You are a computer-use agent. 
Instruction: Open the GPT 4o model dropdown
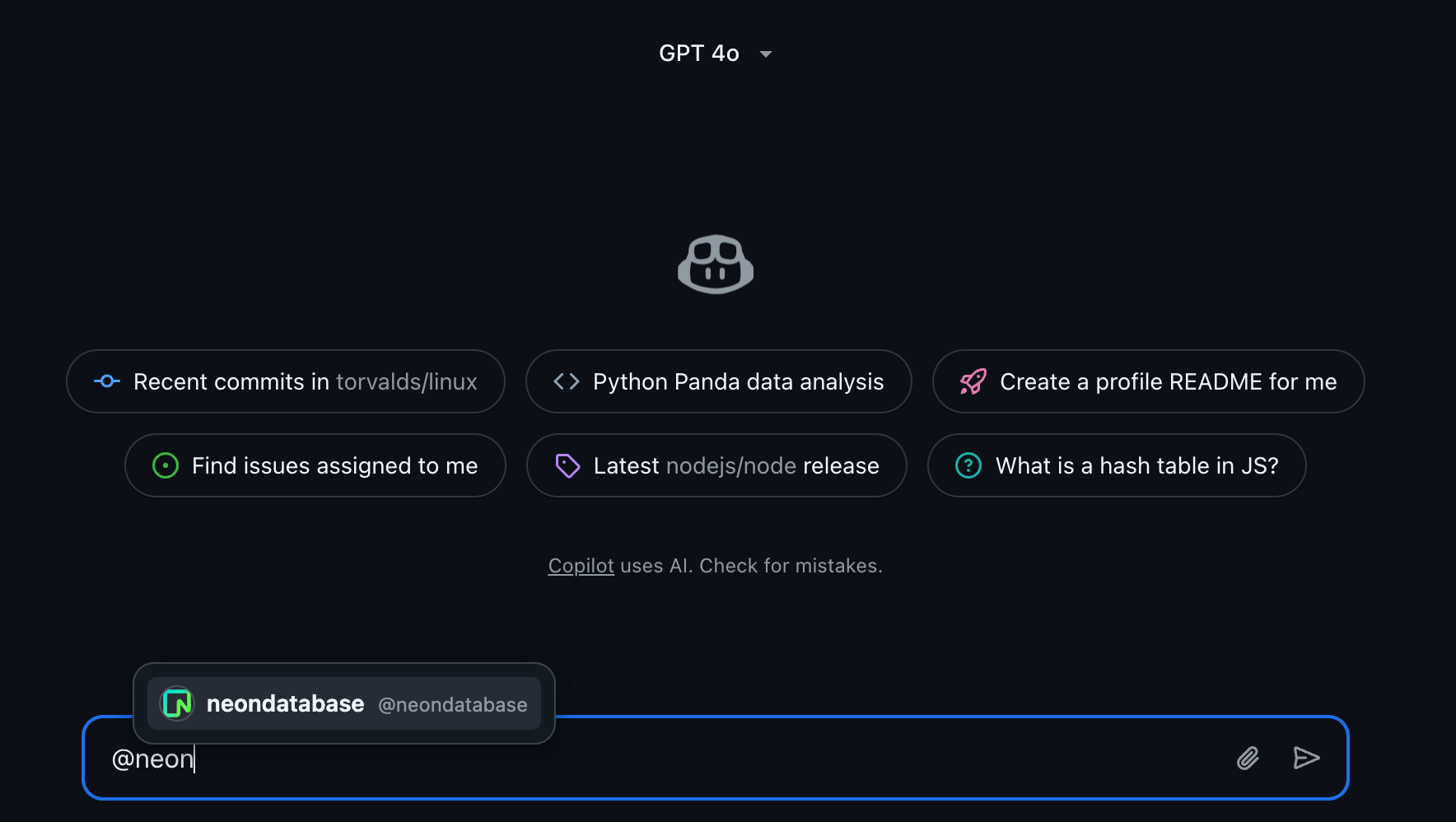pos(699,54)
